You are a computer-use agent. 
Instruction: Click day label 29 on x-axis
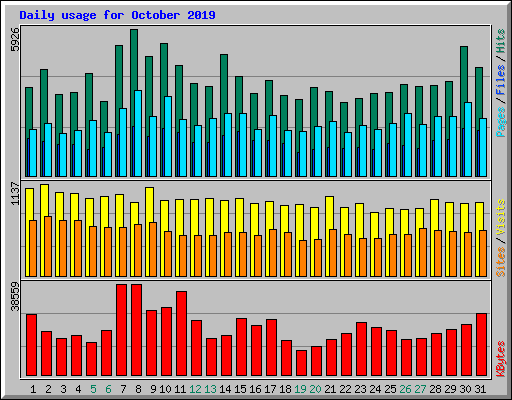(x=450, y=389)
